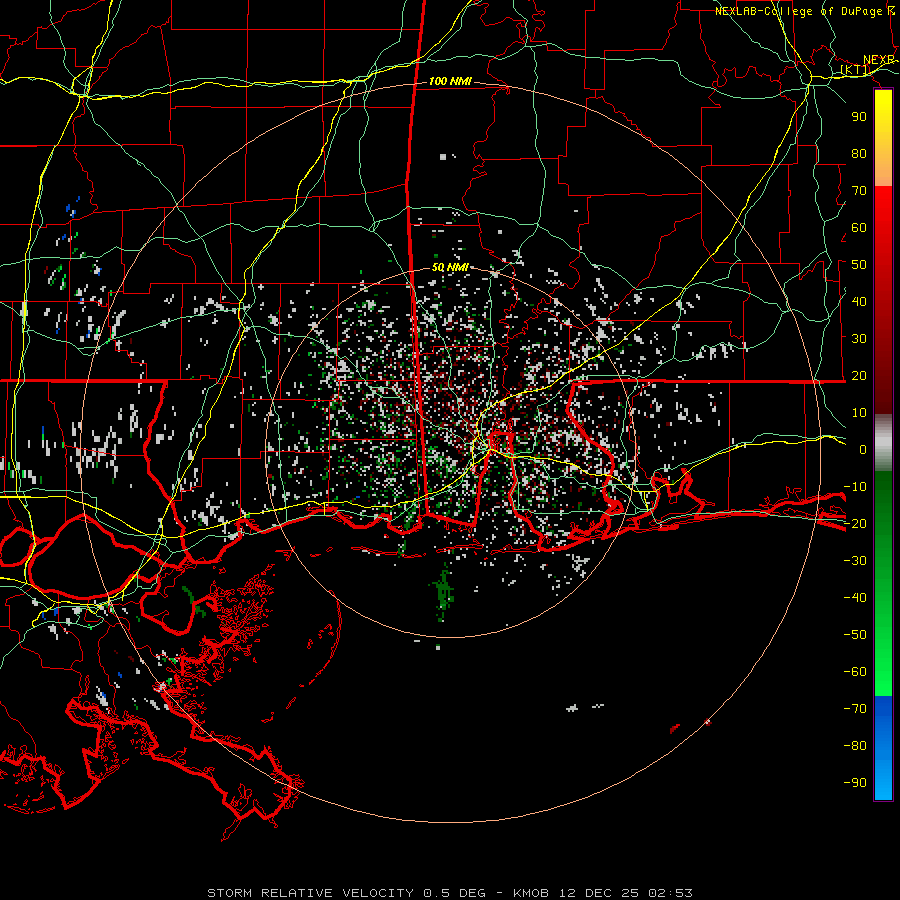The image size is (900, 900).
Task: Click the 100 NMI range ring label
Action: coord(450,81)
